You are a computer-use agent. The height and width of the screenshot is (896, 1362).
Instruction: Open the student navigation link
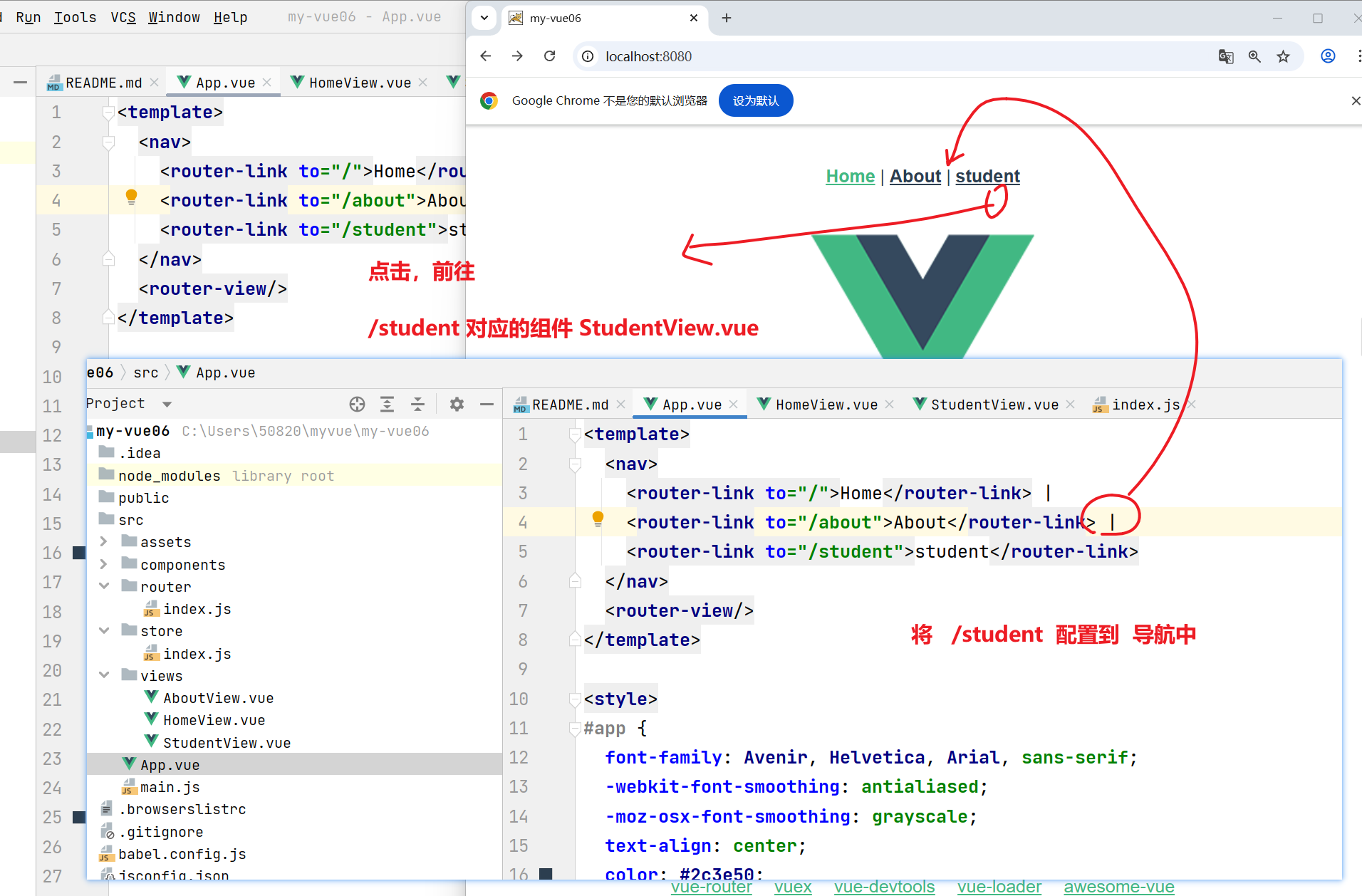[x=987, y=176]
